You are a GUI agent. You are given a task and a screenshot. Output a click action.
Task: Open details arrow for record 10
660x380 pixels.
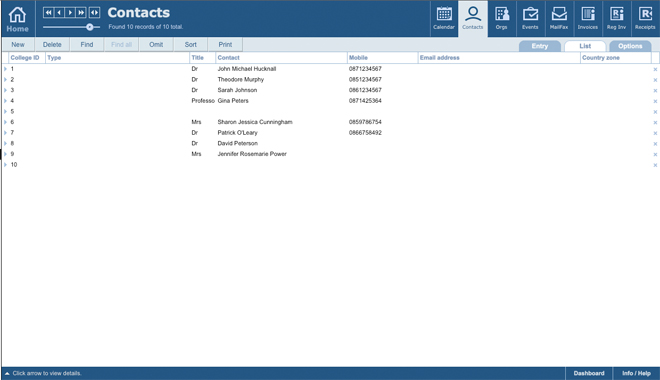5,165
